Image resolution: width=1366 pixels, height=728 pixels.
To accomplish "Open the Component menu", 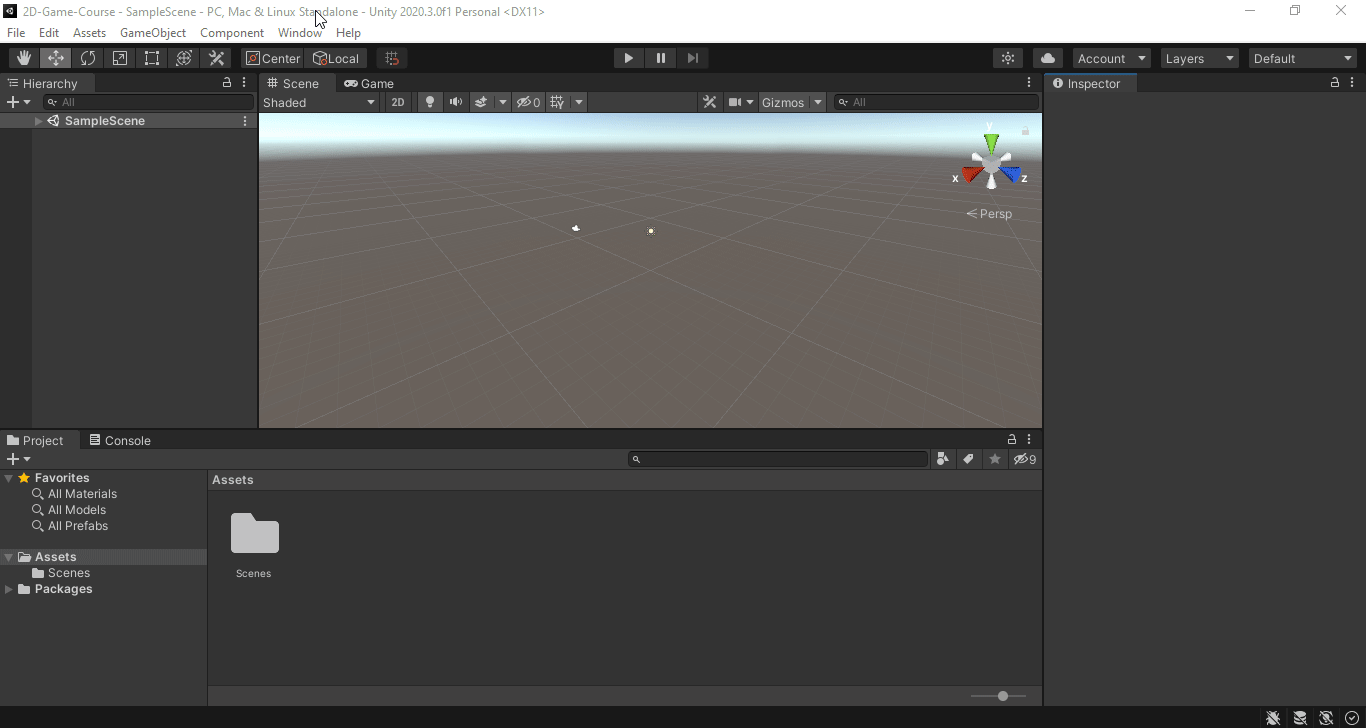I will [232, 33].
